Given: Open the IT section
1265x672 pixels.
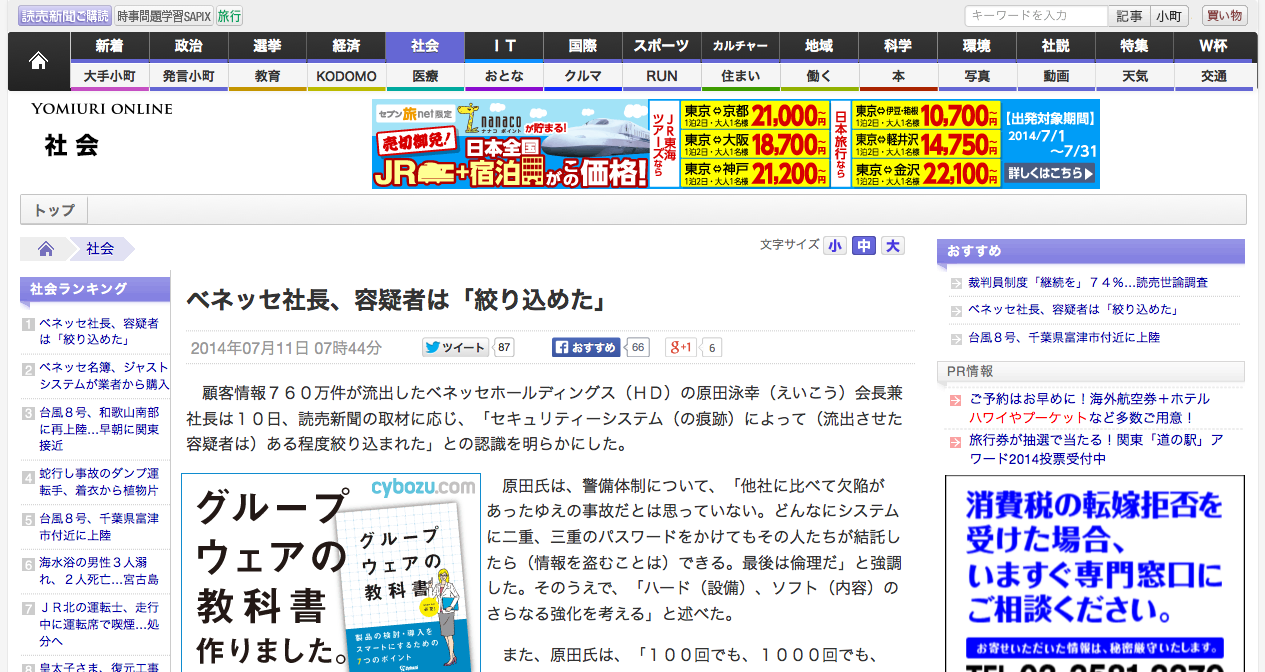Looking at the screenshot, I should pyautogui.click(x=504, y=46).
